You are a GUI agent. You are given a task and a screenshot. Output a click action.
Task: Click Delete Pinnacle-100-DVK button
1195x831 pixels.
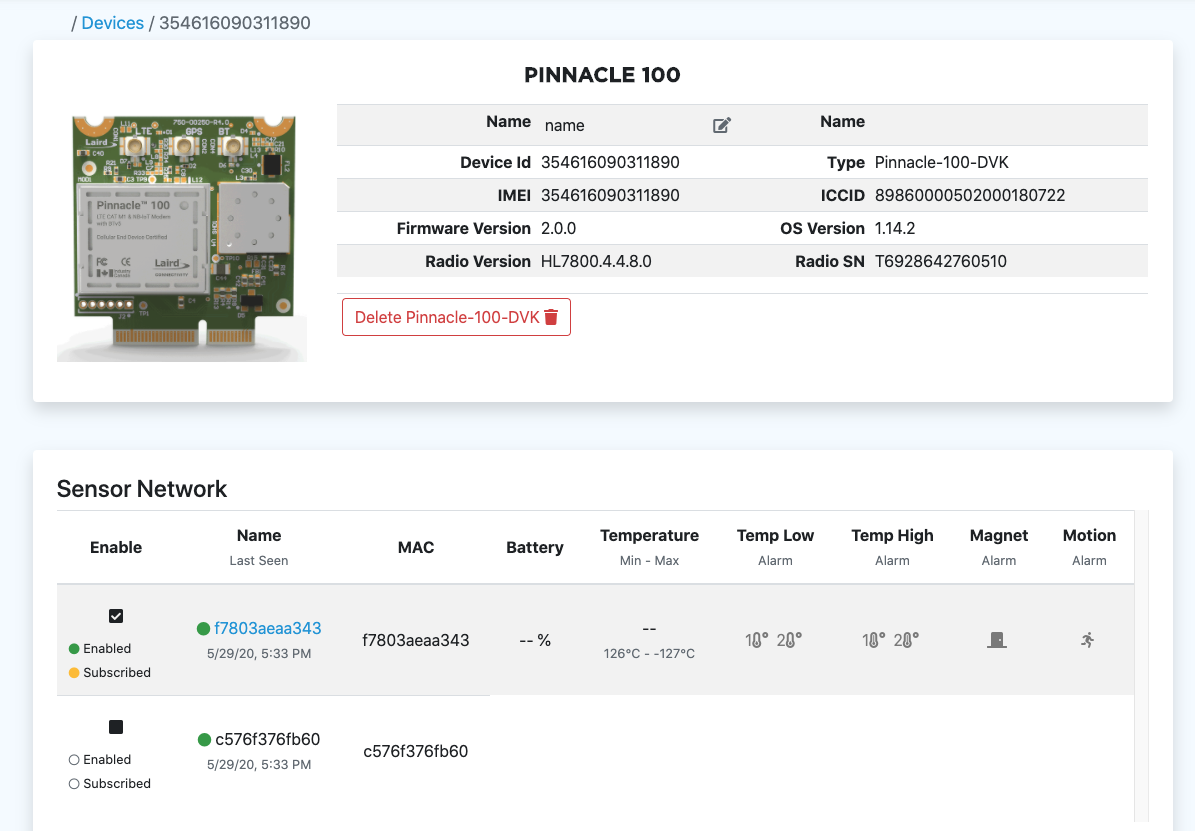coord(457,317)
